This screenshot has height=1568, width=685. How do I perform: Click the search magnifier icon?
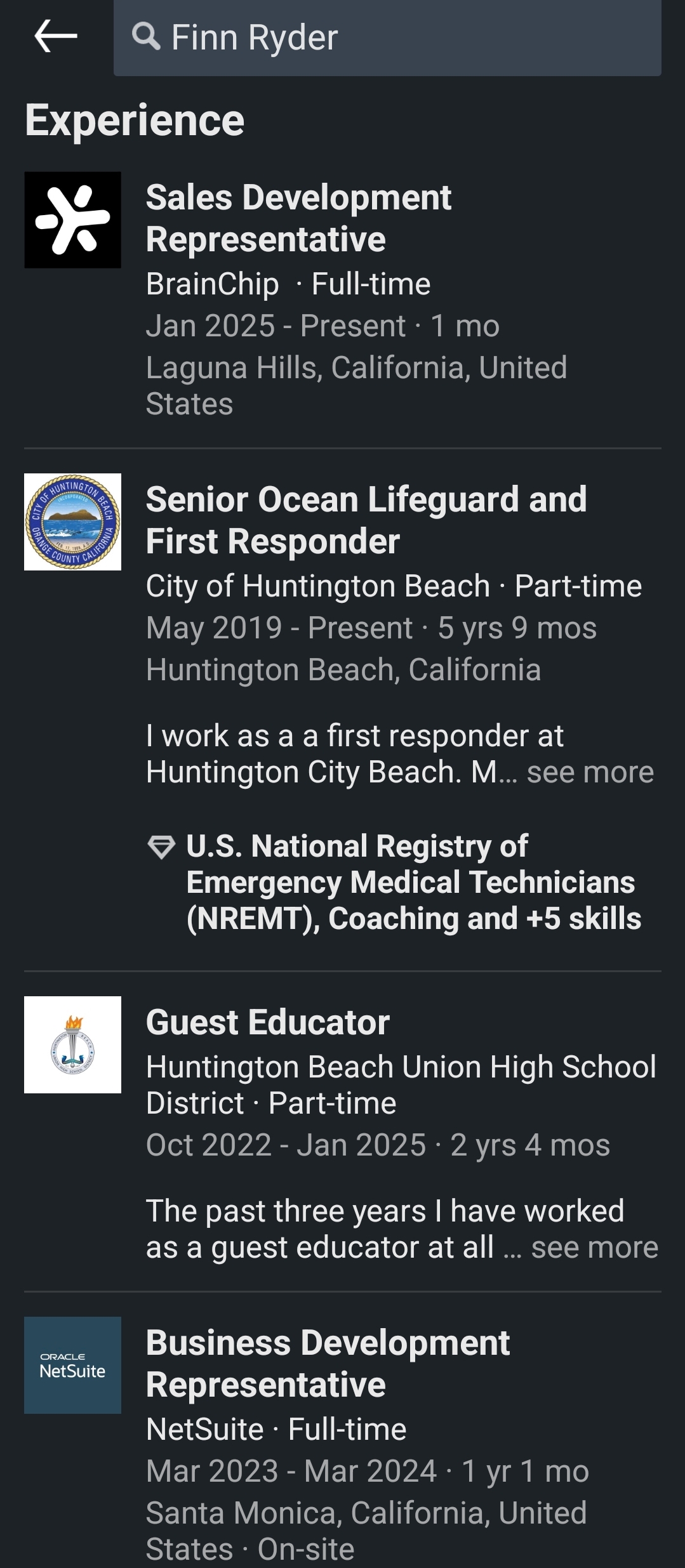(x=146, y=36)
